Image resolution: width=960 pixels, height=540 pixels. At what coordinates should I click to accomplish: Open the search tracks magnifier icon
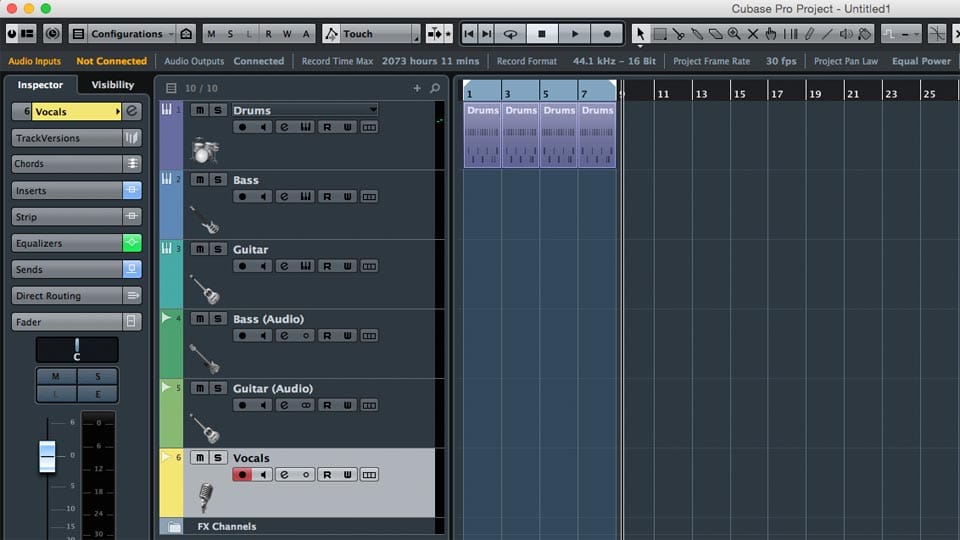coord(435,88)
